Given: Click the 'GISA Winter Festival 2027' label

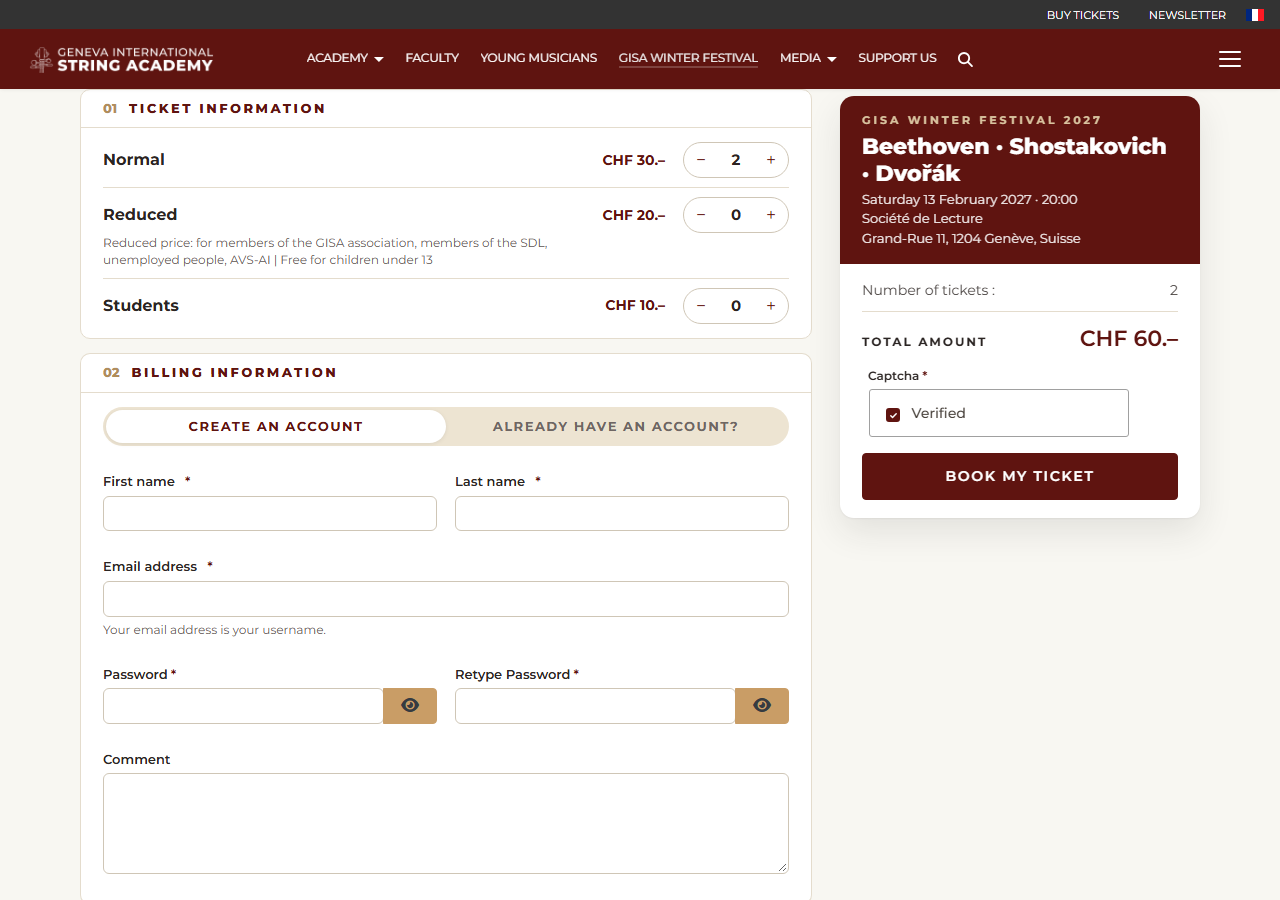Looking at the screenshot, I should click(982, 120).
